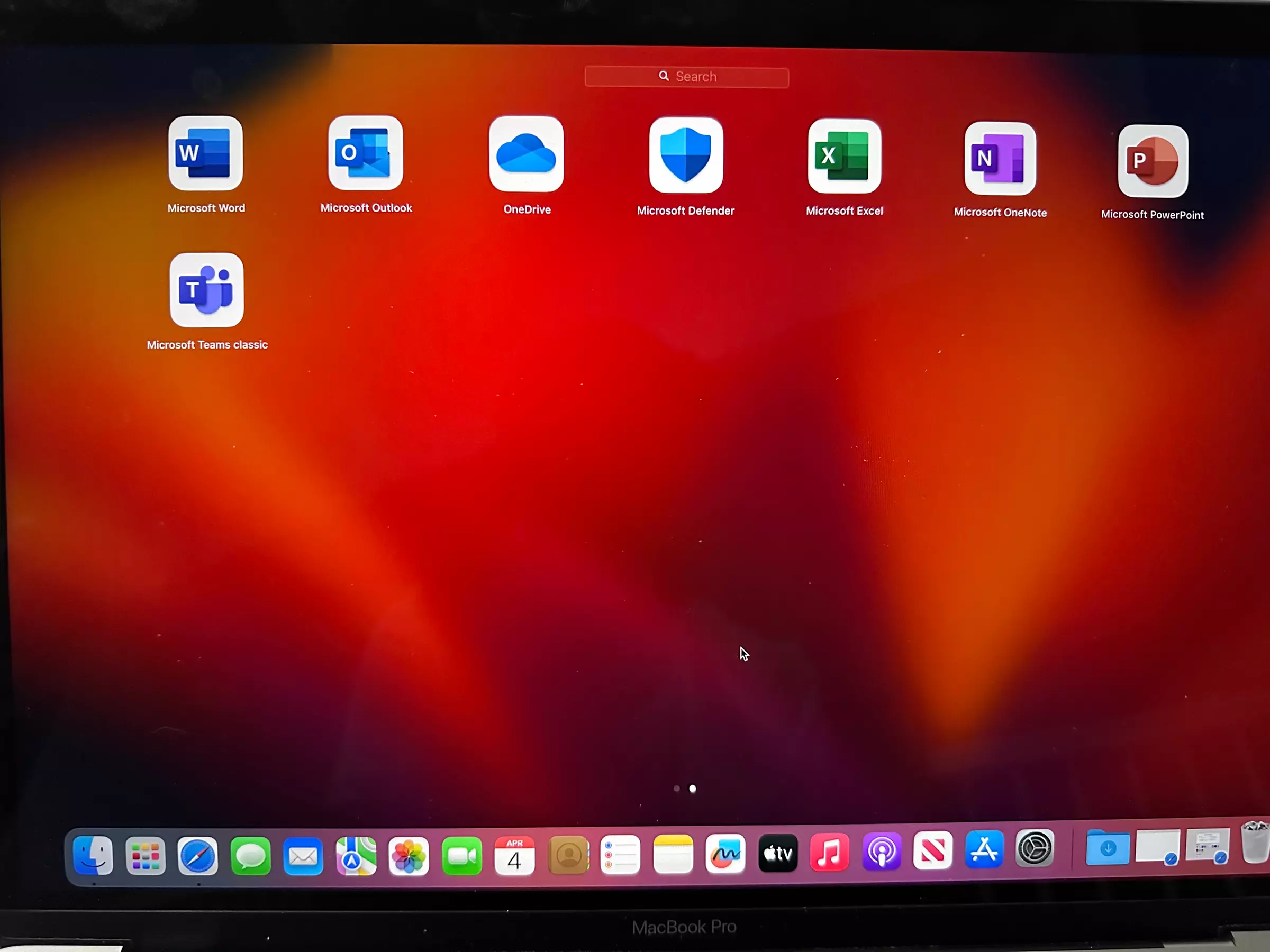Open Microsoft Excel from Launchpad

click(x=845, y=156)
